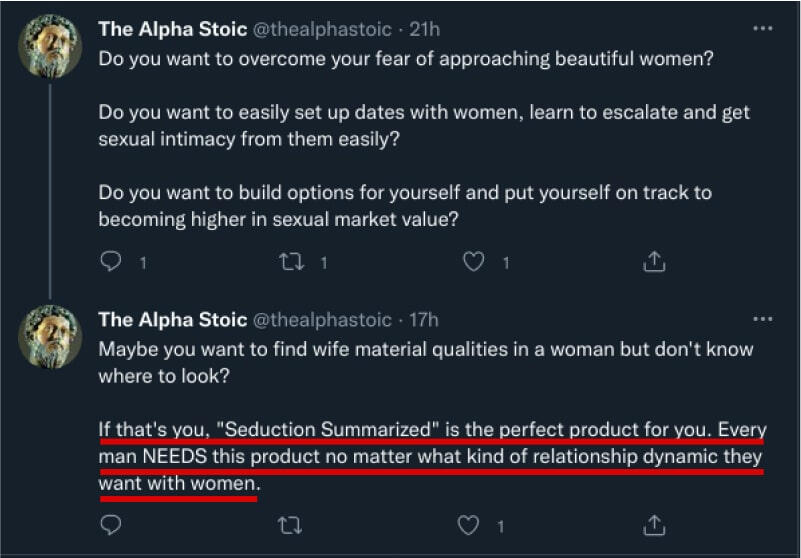Open The Alpha Stoic name on second tweet
Screen dimensions: 801x558
[x=172, y=320]
